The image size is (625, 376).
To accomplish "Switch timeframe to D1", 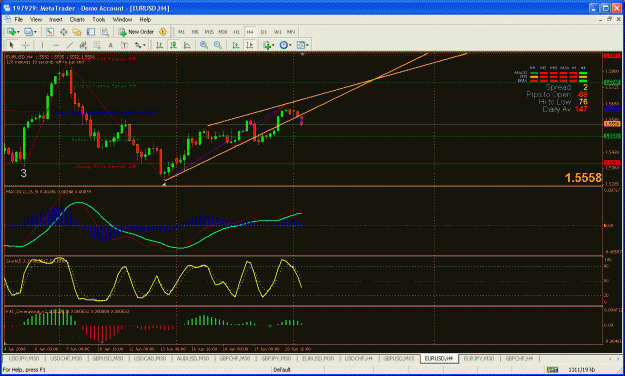I will [x=263, y=32].
